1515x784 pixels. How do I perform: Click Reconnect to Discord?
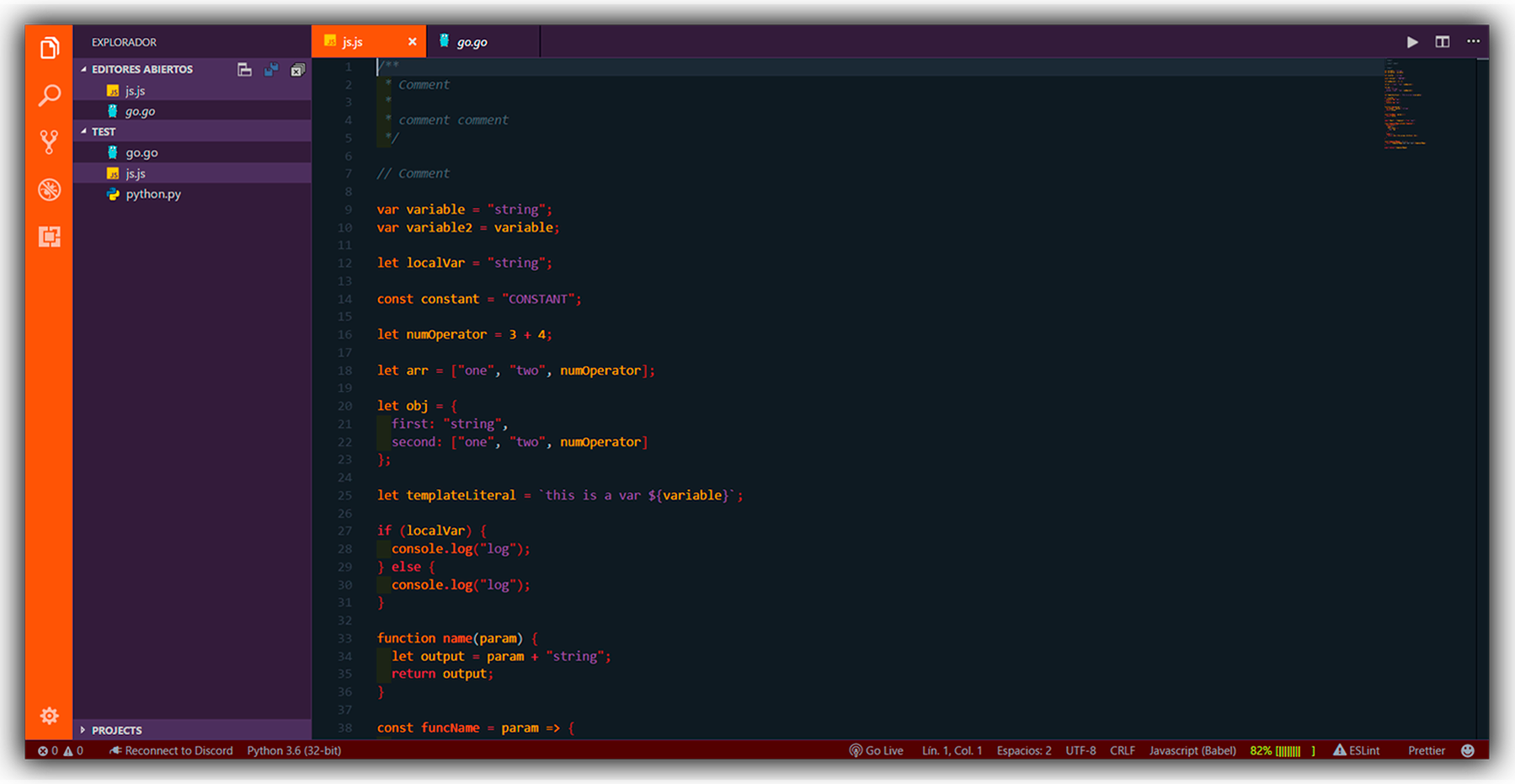tap(171, 750)
